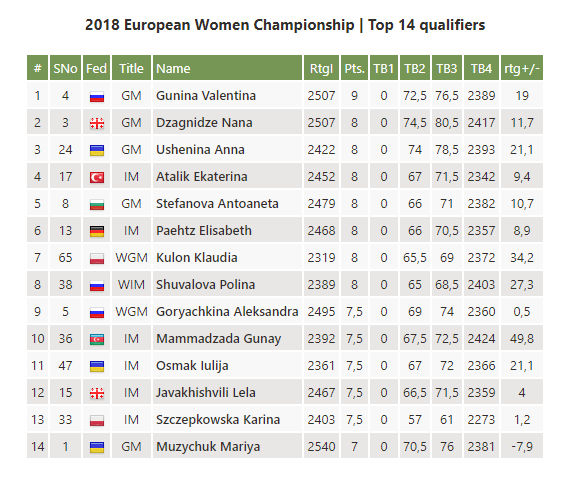The image size is (581, 482).
Task: Click the German flag beside Paehtz Elisabeth
Action: coord(97,232)
